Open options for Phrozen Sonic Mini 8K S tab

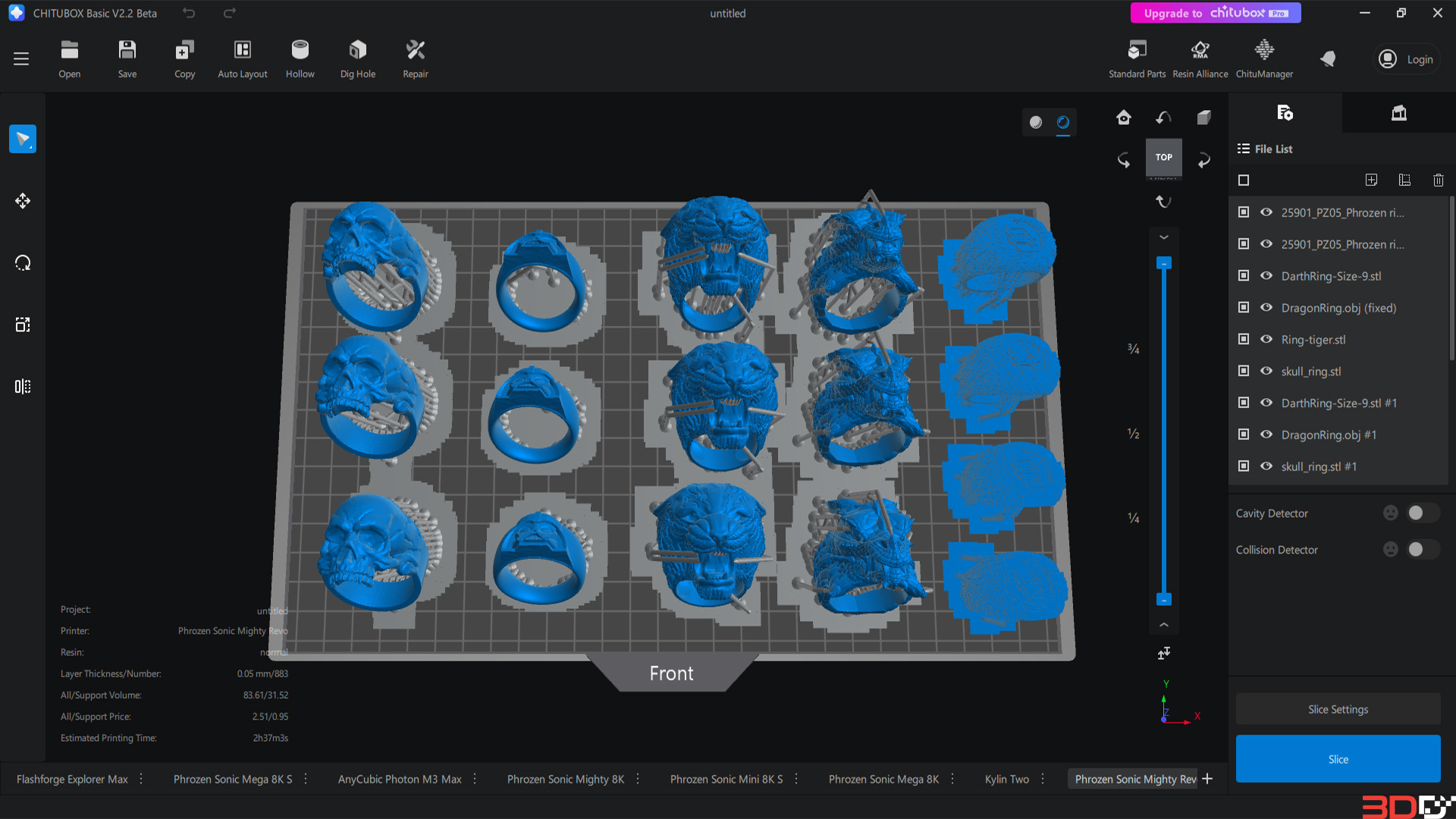(796, 779)
